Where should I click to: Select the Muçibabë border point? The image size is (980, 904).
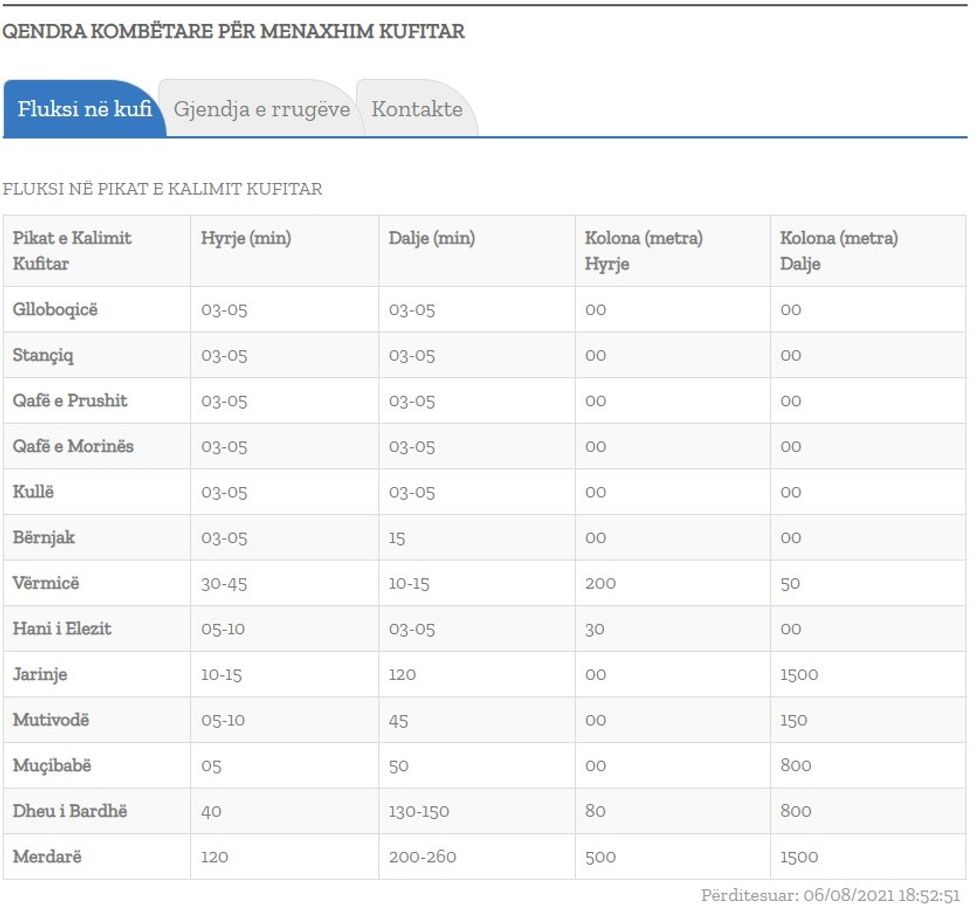click(52, 765)
